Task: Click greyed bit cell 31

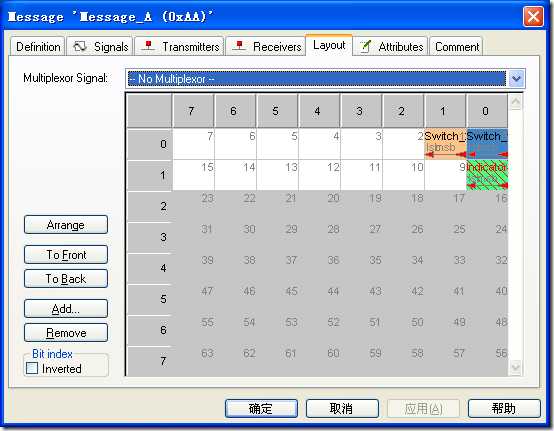Action: 193,237
